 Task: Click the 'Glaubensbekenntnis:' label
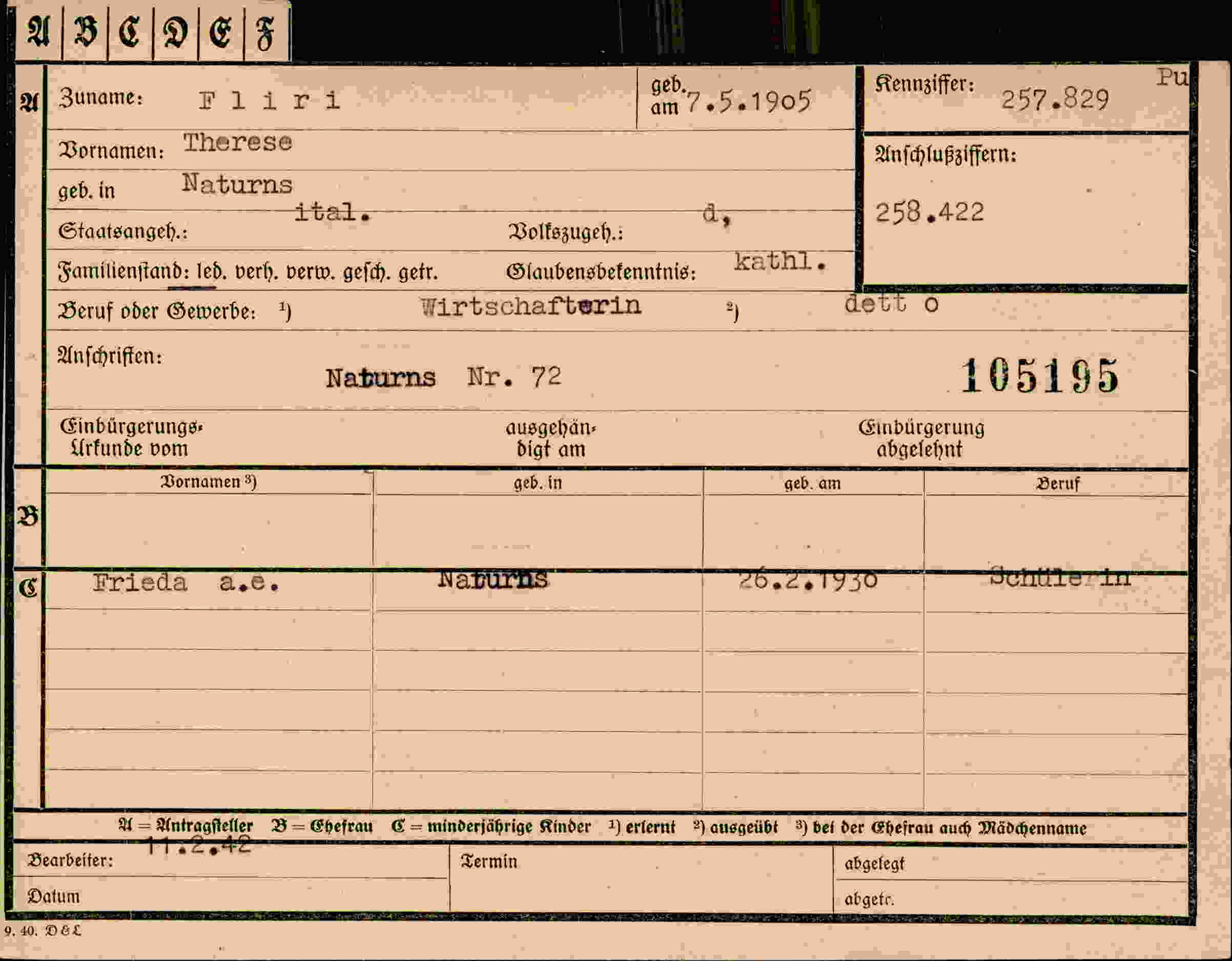pos(601,272)
